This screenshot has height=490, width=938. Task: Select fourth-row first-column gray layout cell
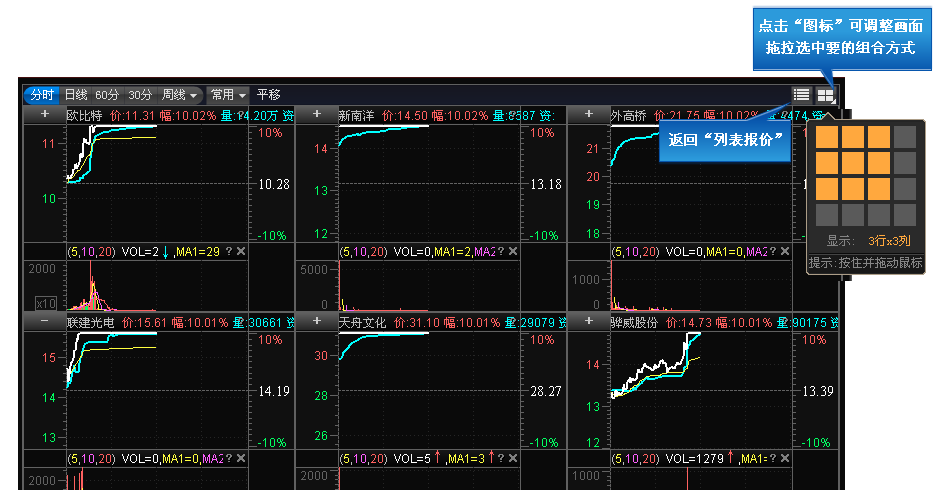(x=827, y=215)
